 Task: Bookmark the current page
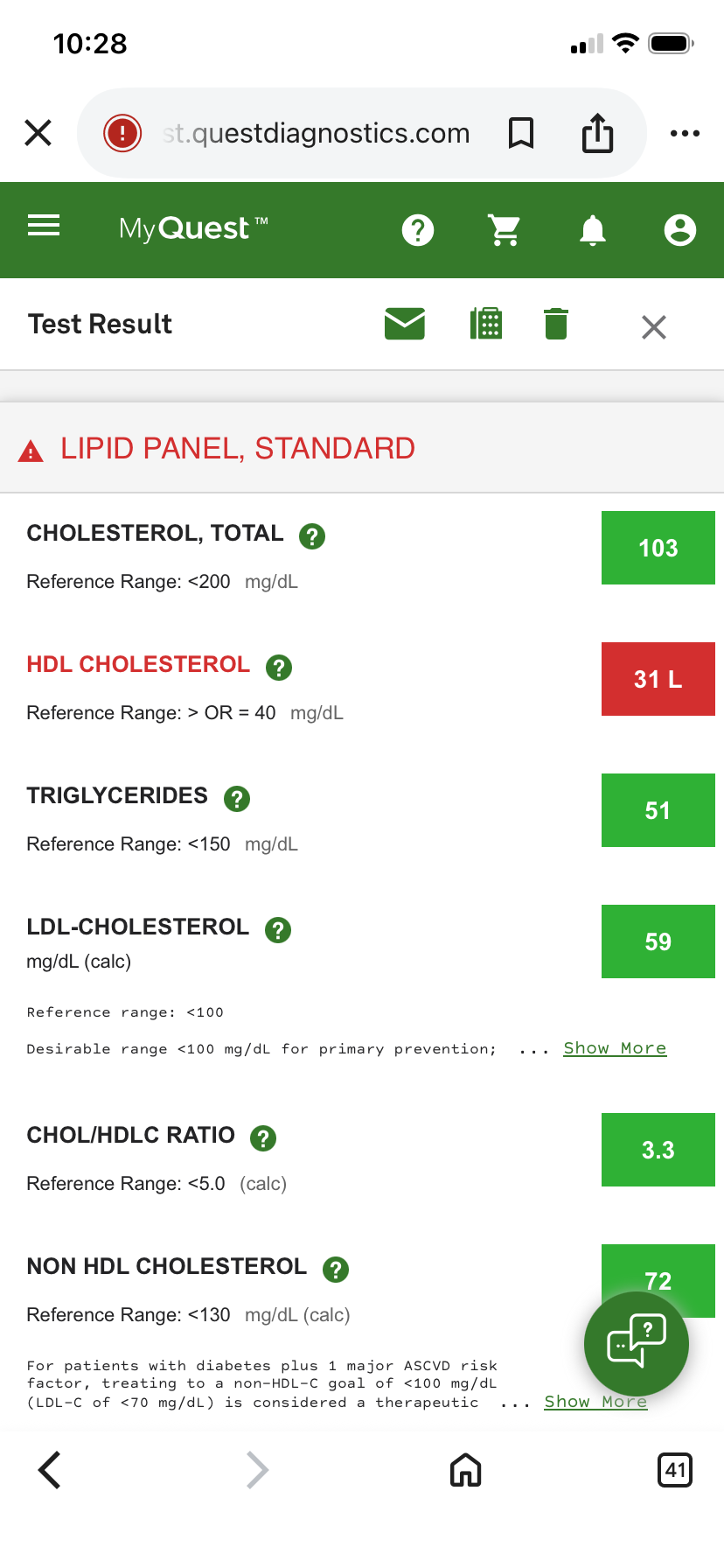pos(521,134)
